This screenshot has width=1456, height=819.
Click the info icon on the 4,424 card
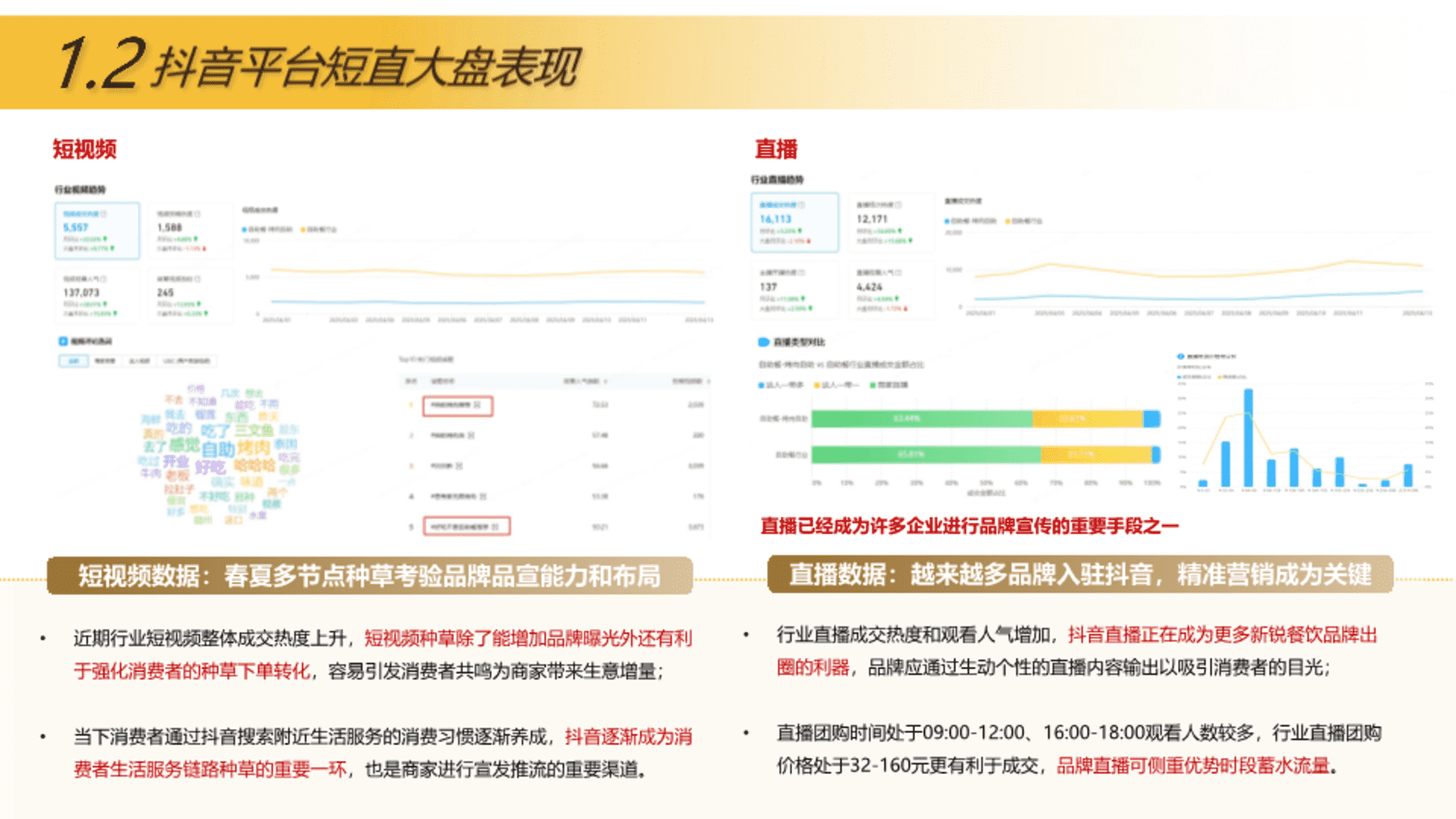(x=899, y=272)
